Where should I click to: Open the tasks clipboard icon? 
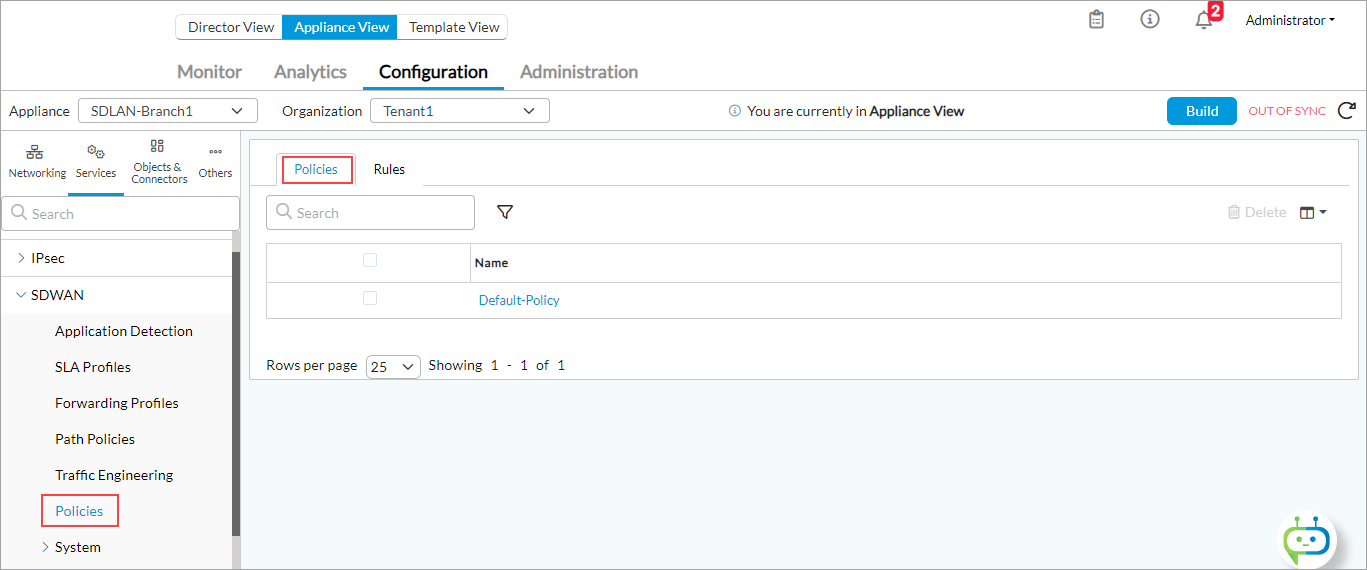click(x=1097, y=19)
